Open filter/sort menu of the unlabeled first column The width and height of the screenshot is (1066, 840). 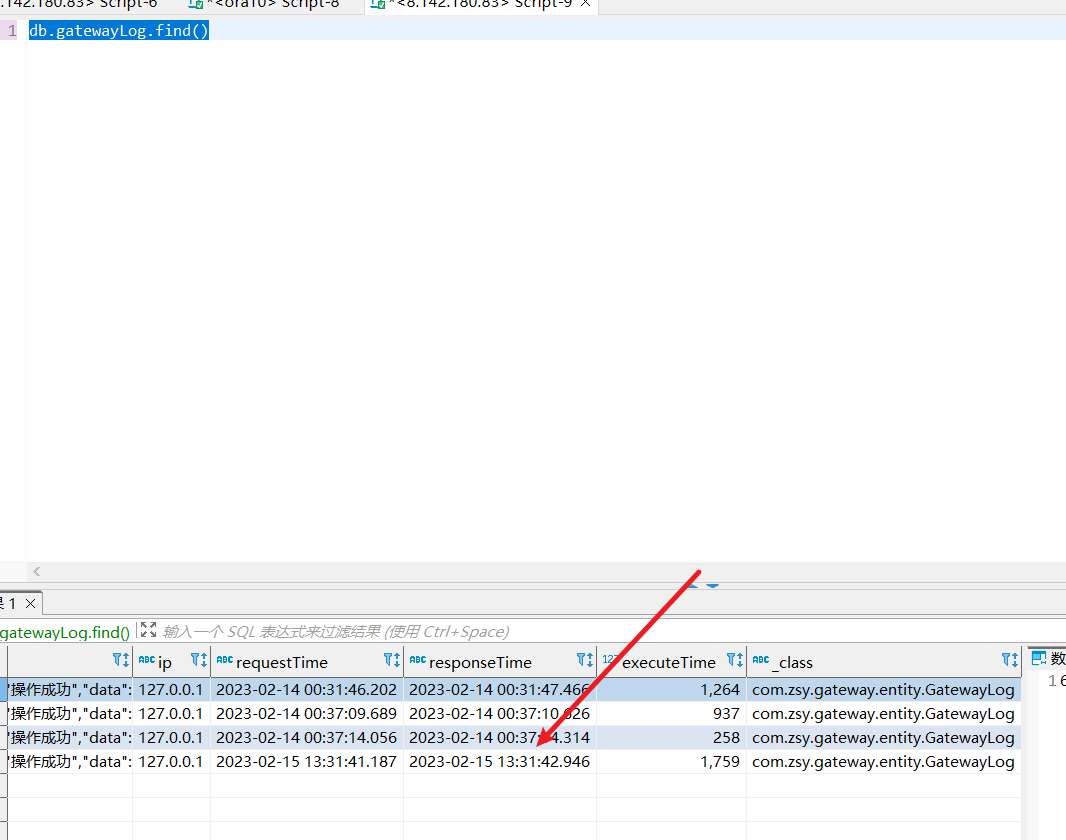click(x=120, y=660)
